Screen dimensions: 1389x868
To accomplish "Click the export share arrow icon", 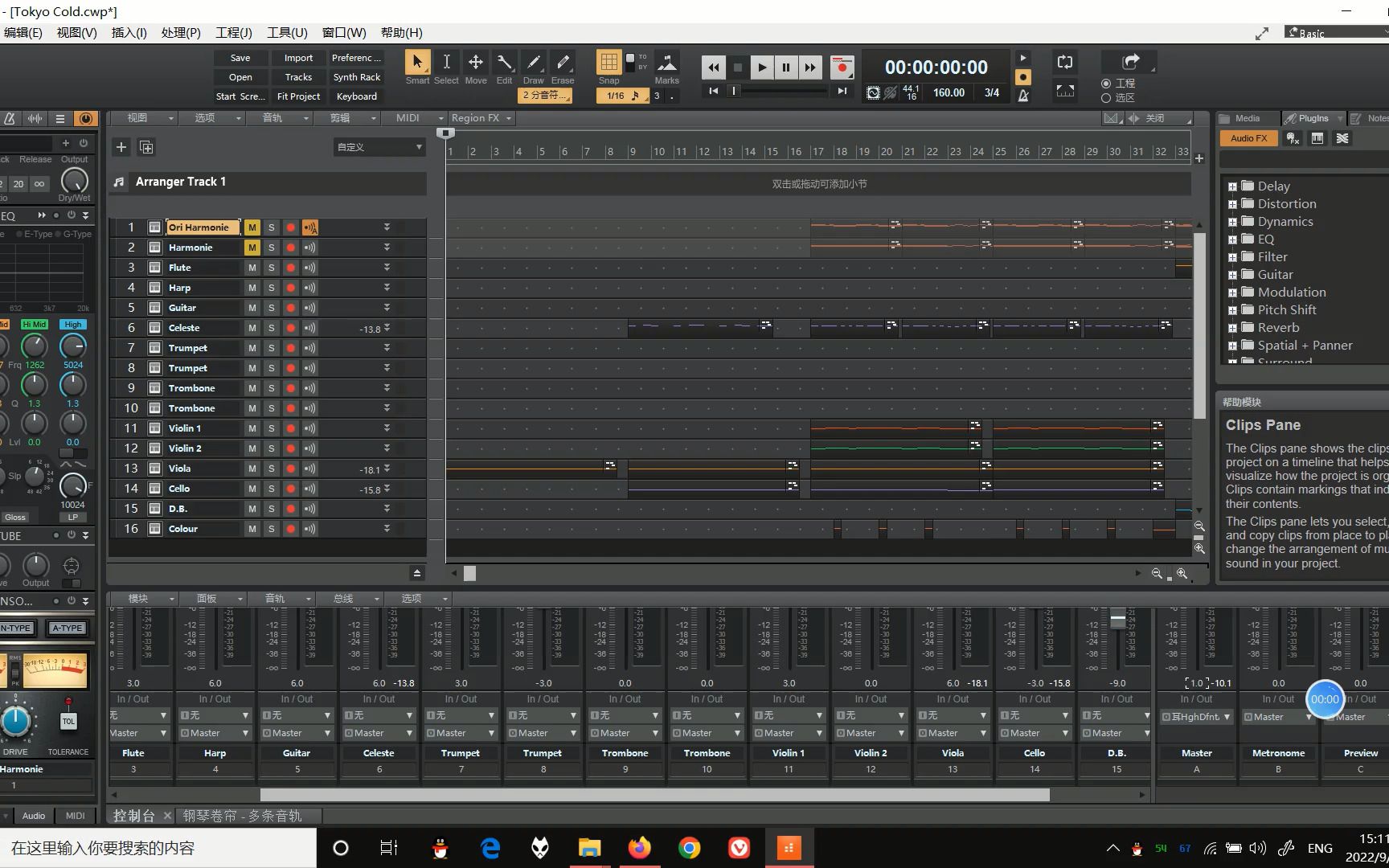I will tap(1130, 61).
